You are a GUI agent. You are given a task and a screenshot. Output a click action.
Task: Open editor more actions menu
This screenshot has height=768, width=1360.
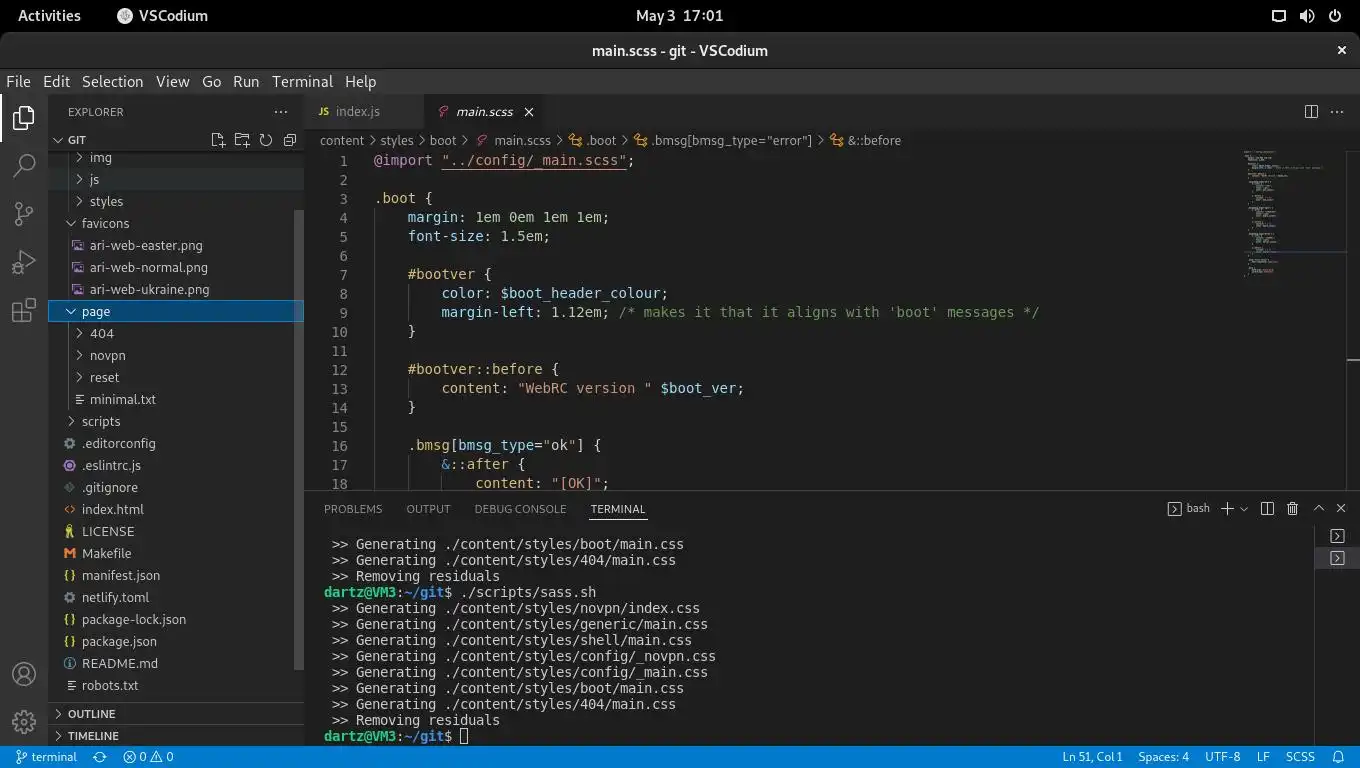point(1337,112)
